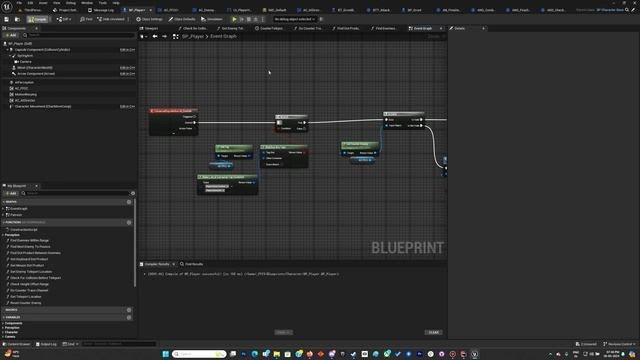
Task: Add a new variable with VARIABLES plus icon
Action: point(129,317)
